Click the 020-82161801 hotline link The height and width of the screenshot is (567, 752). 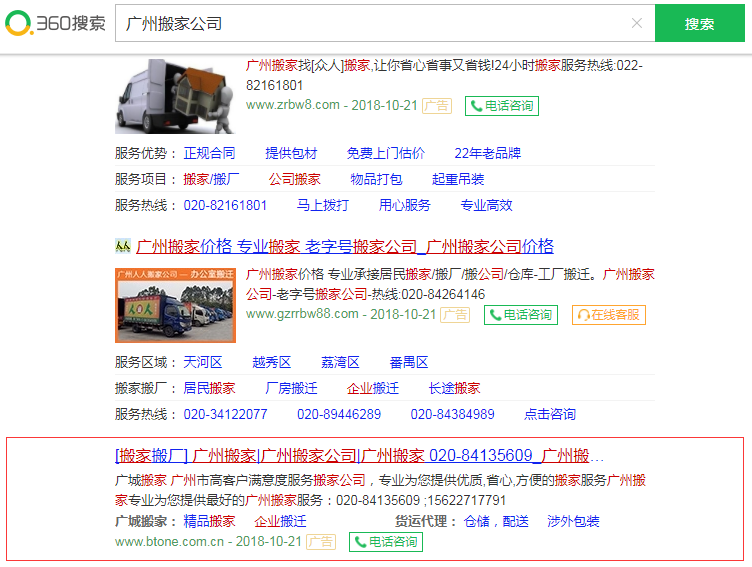tap(225, 205)
